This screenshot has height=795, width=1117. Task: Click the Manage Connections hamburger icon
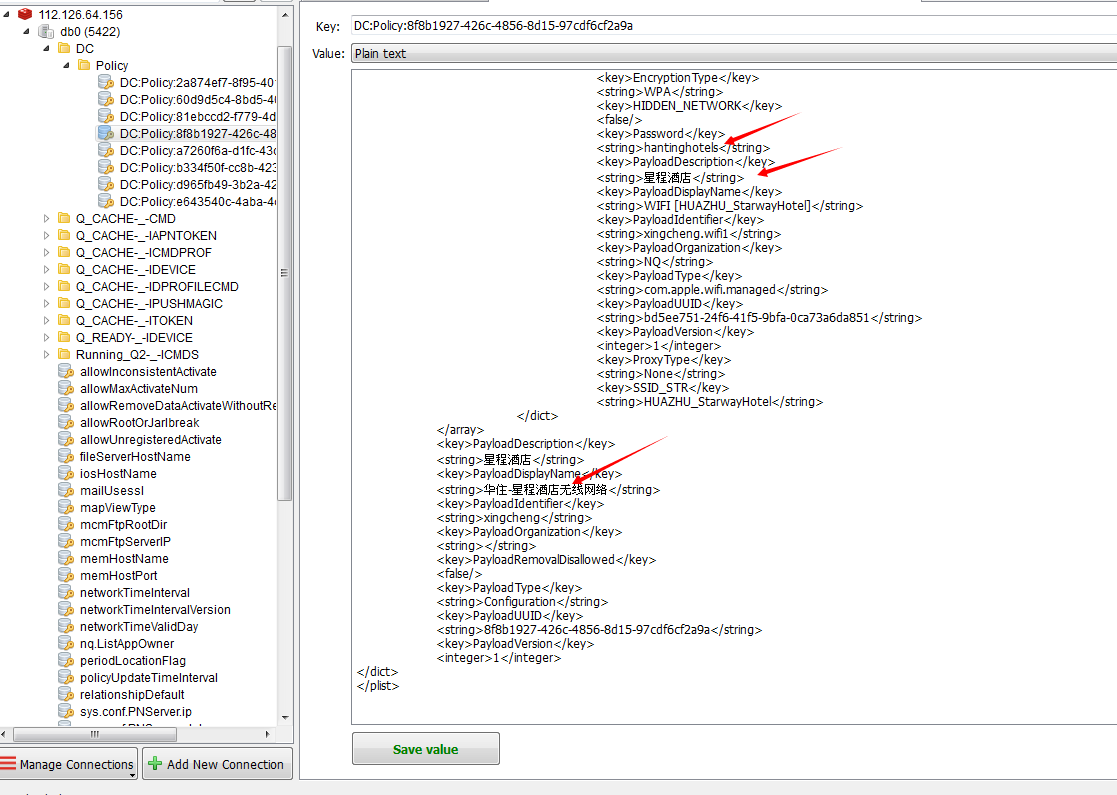pos(8,764)
